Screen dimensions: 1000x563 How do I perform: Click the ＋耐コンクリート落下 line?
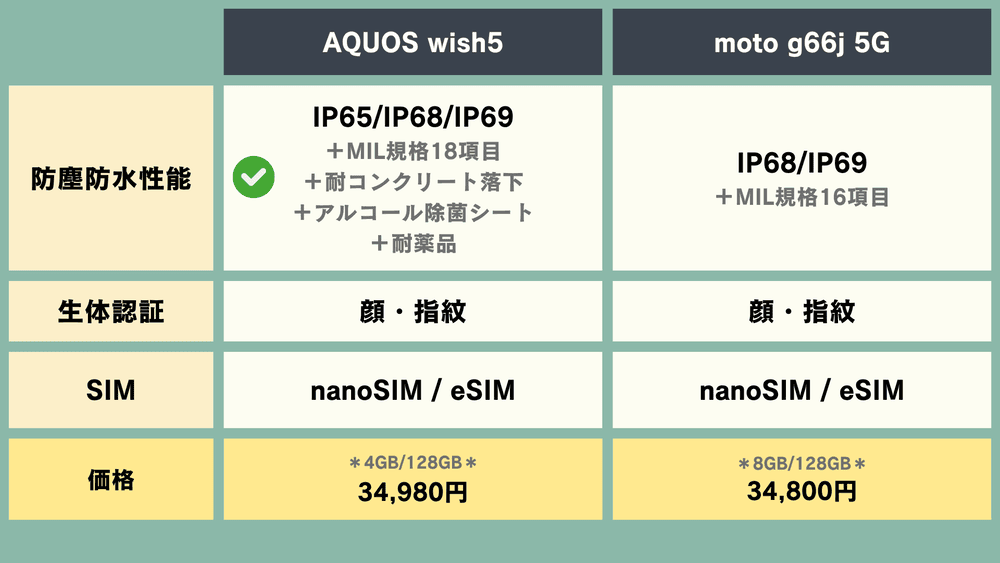(412, 182)
